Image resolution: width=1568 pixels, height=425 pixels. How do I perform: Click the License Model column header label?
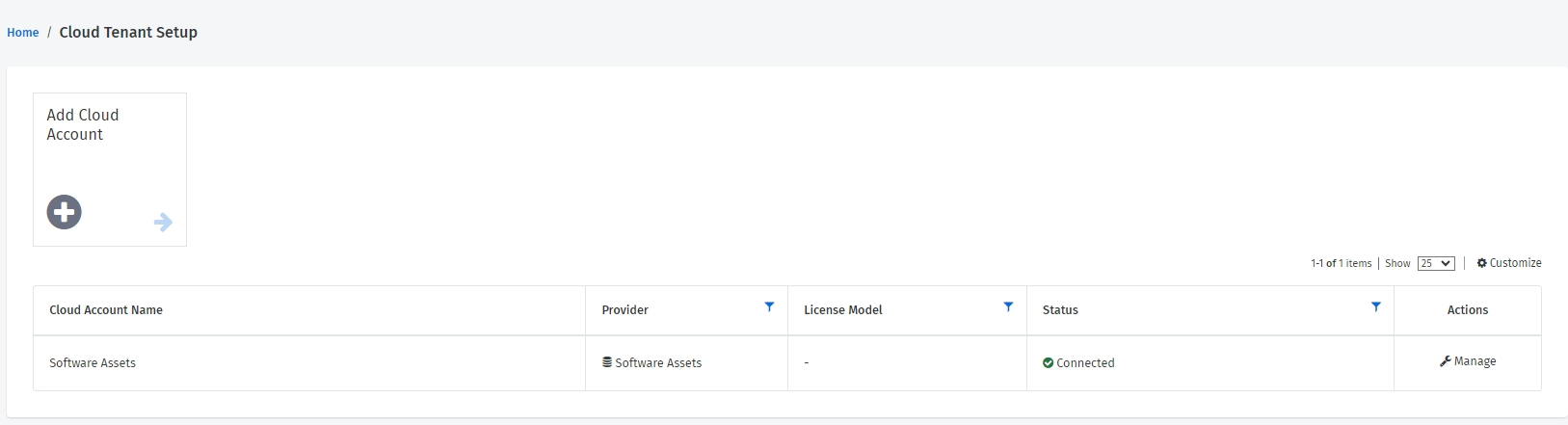click(x=842, y=310)
